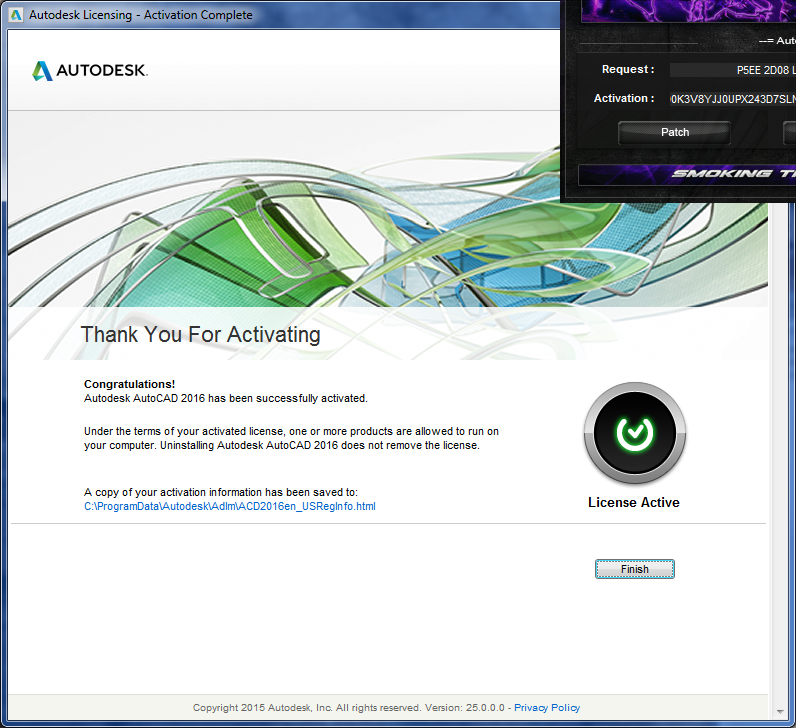Click the copyright version text in footer
The height and width of the screenshot is (728, 796).
(x=349, y=708)
